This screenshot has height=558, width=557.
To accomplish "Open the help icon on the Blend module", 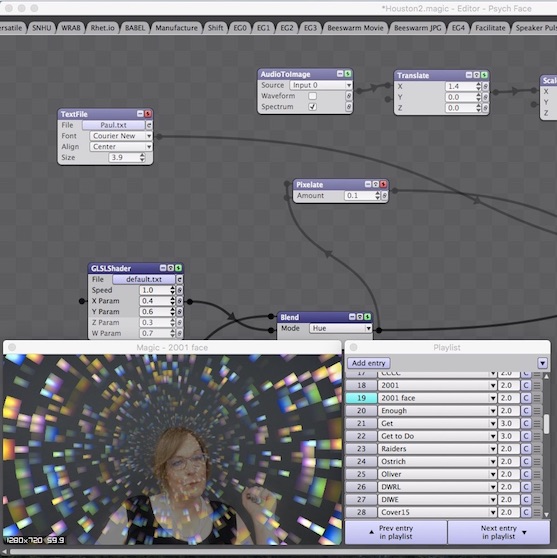I will 360,316.
